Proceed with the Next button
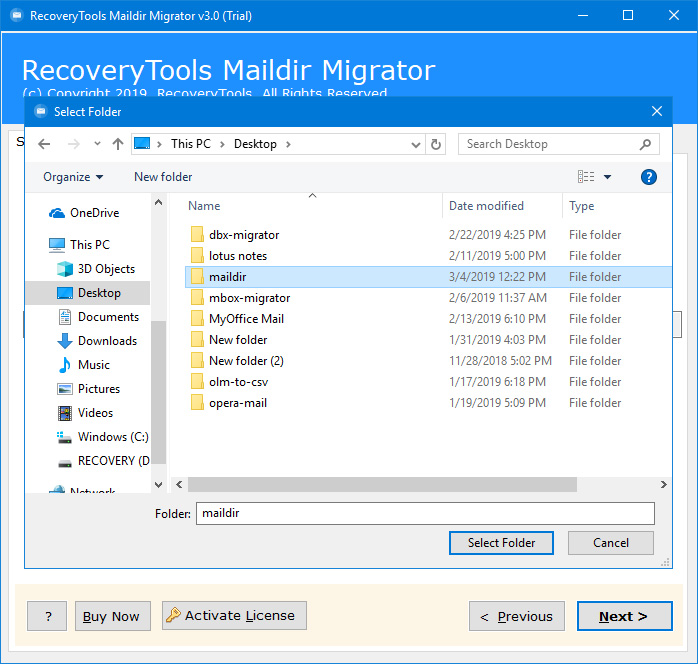The width and height of the screenshot is (698, 664). coord(625,616)
